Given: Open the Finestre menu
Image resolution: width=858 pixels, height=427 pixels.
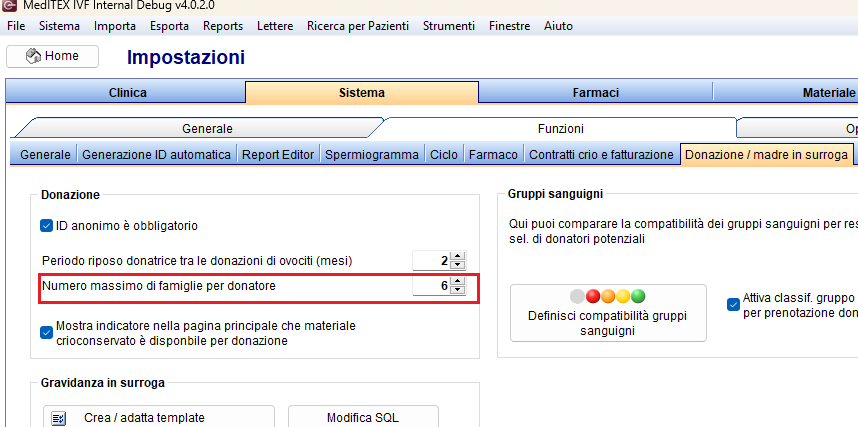Looking at the screenshot, I should (509, 26).
